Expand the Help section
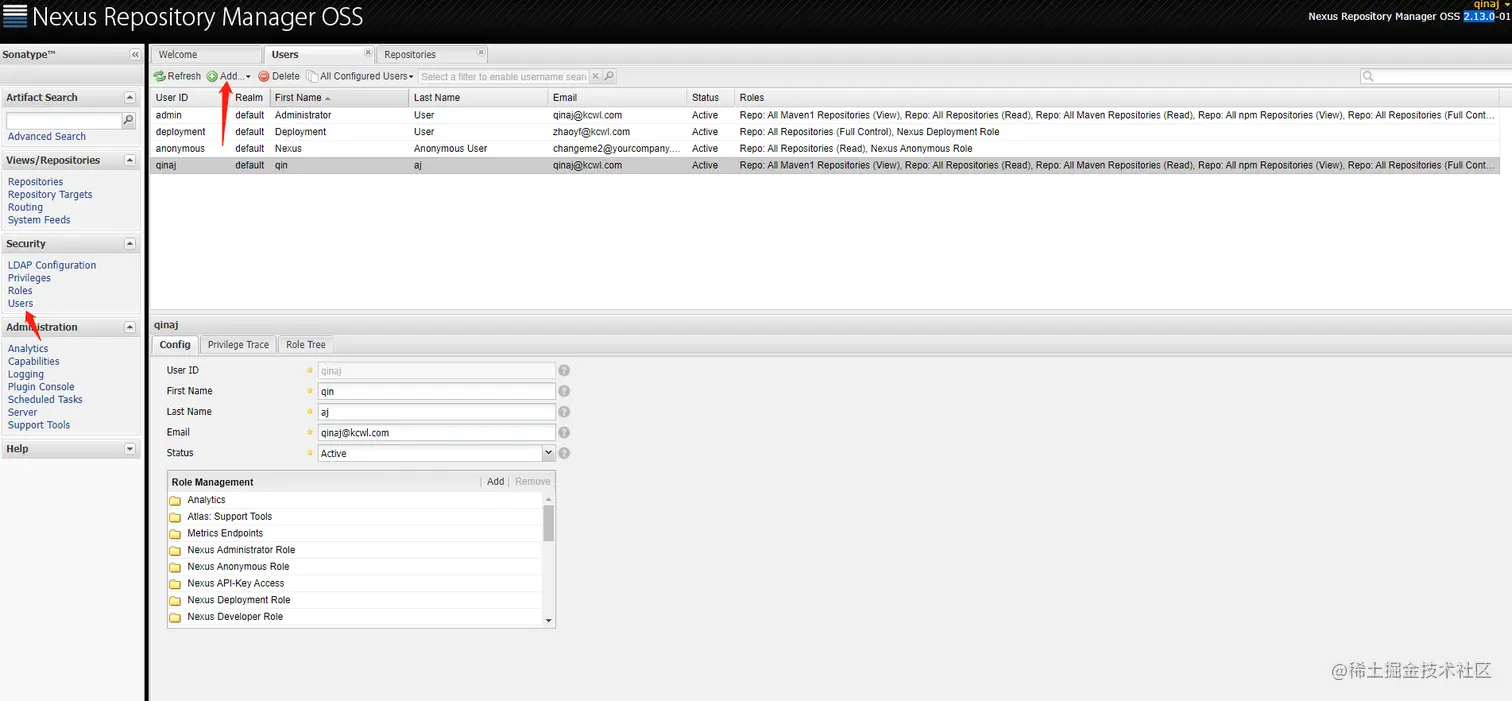This screenshot has height=701, width=1512. tap(129, 449)
